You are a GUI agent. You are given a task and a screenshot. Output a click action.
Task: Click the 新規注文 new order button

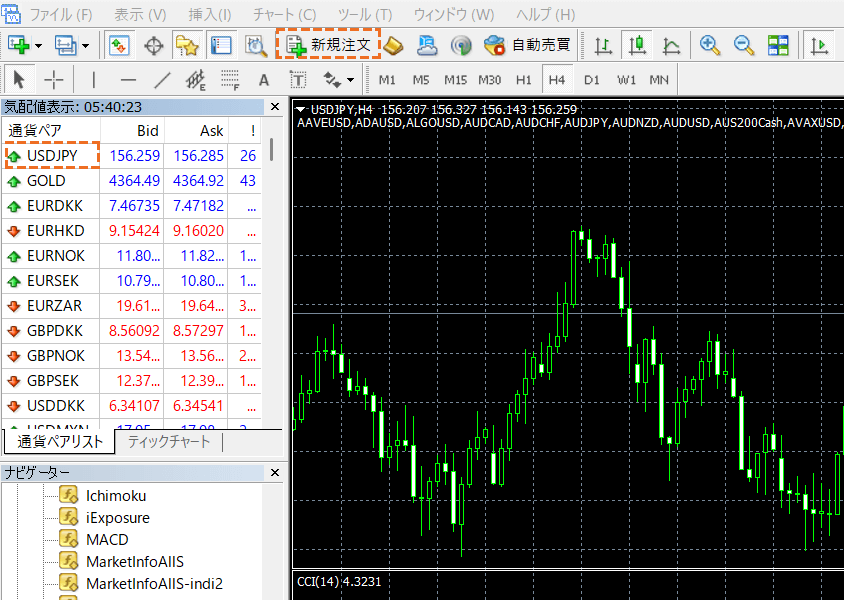point(329,45)
